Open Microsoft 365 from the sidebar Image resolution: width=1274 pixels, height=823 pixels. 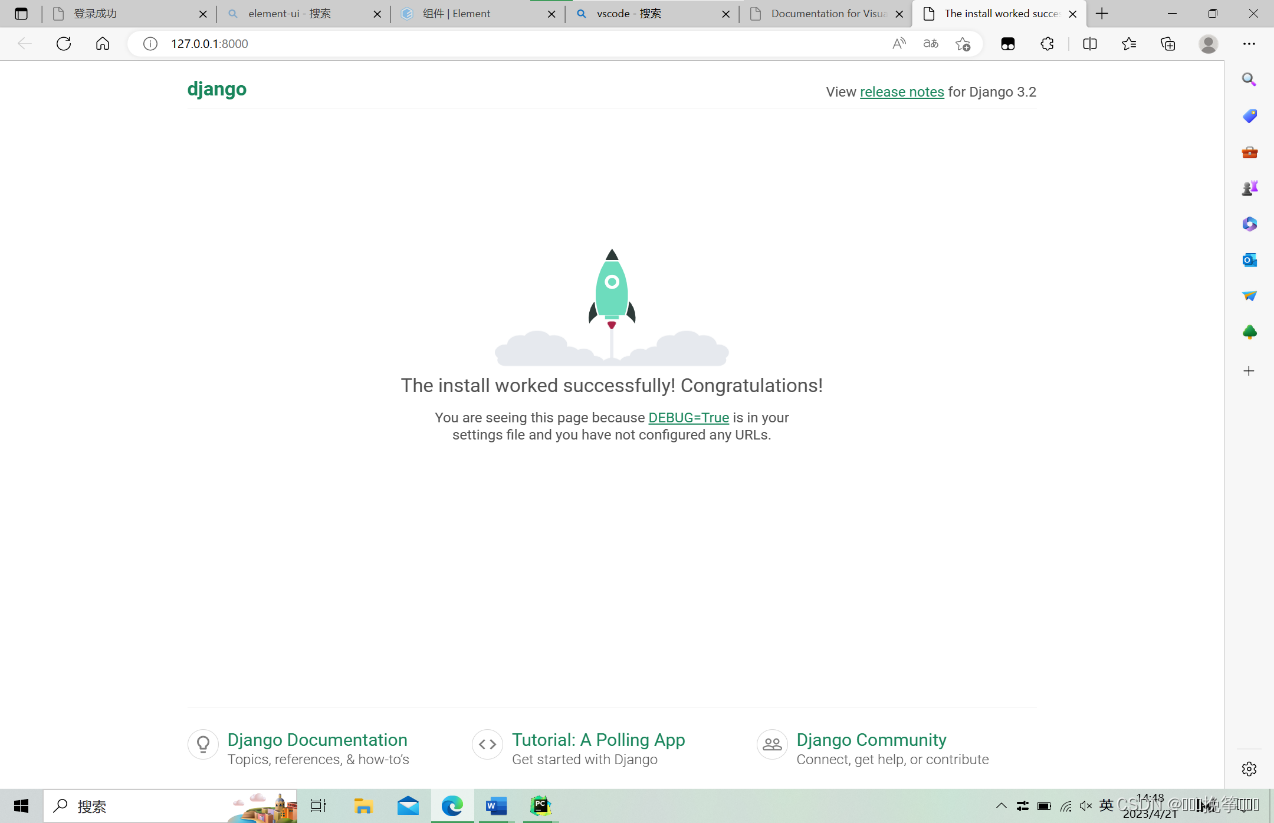[x=1249, y=224]
